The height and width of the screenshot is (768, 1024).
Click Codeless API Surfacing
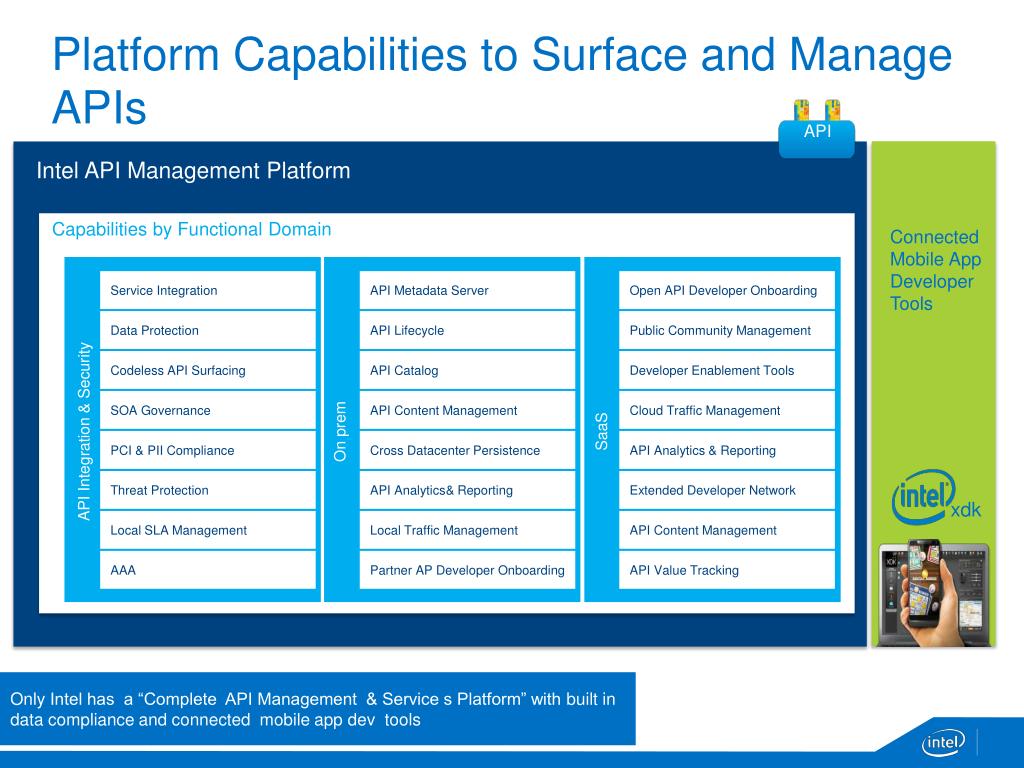pyautogui.click(x=208, y=370)
